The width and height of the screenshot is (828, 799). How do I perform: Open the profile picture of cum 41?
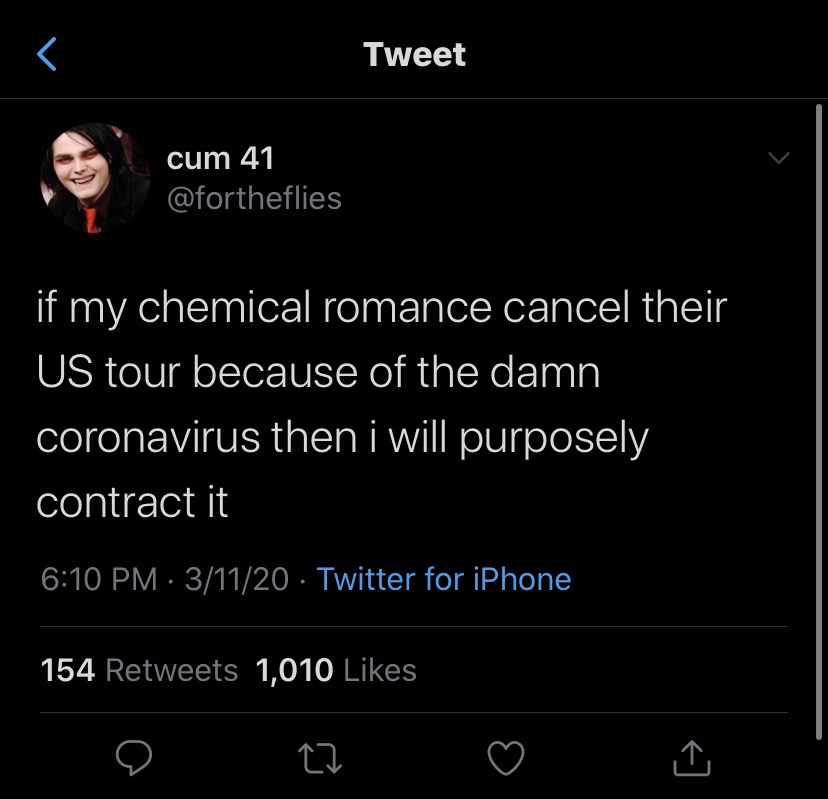tap(94, 178)
